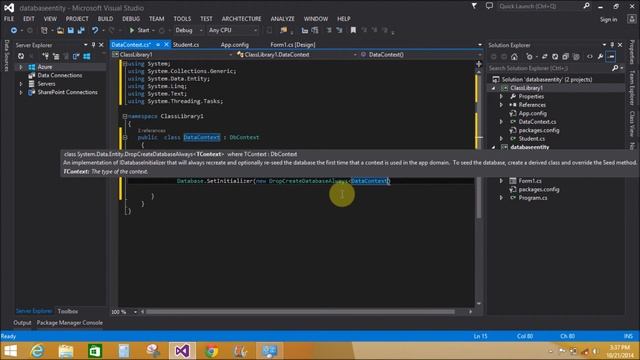The width and height of the screenshot is (640, 360).
Task: Click the editor vertical scrollbar thumb
Action: tap(479, 146)
